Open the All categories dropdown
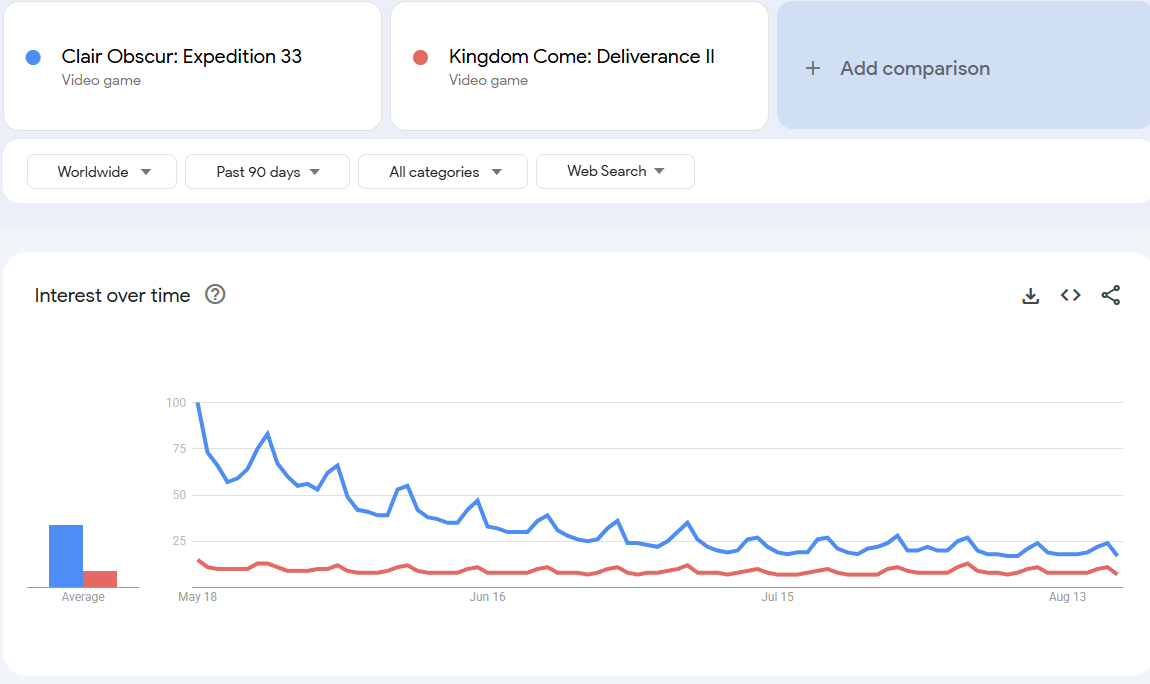 (x=443, y=172)
